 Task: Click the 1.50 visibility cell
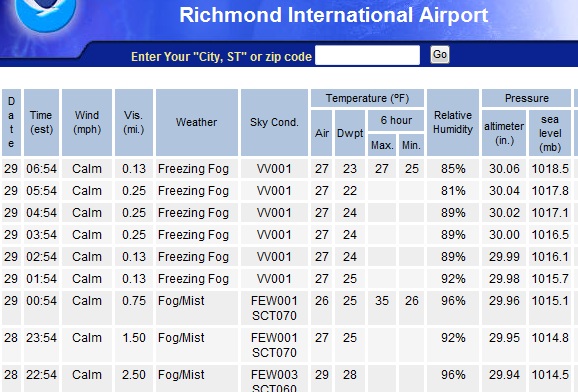tap(134, 345)
